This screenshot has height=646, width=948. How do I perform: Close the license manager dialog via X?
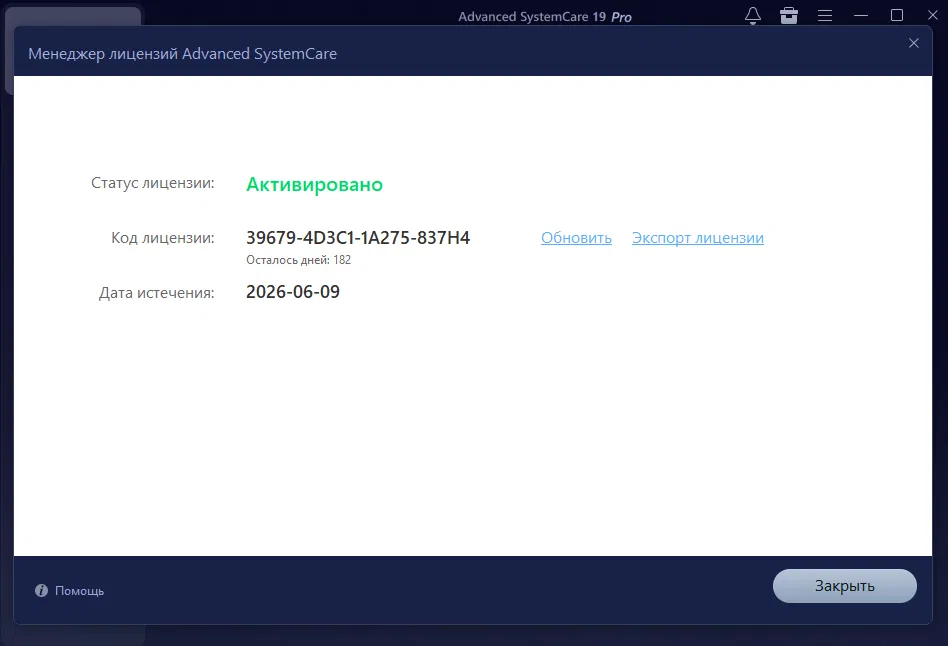913,43
